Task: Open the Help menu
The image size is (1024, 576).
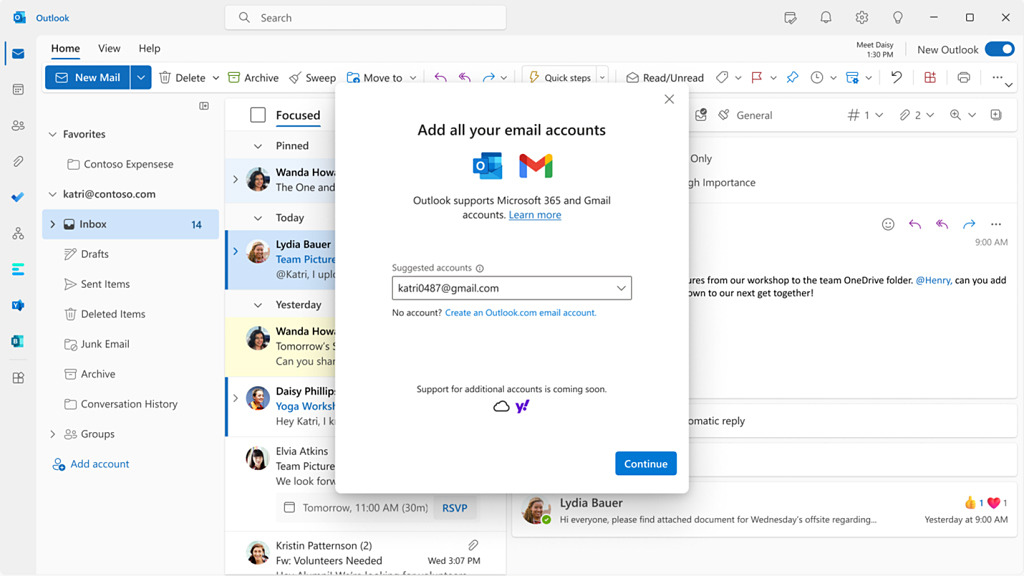Action: point(149,48)
